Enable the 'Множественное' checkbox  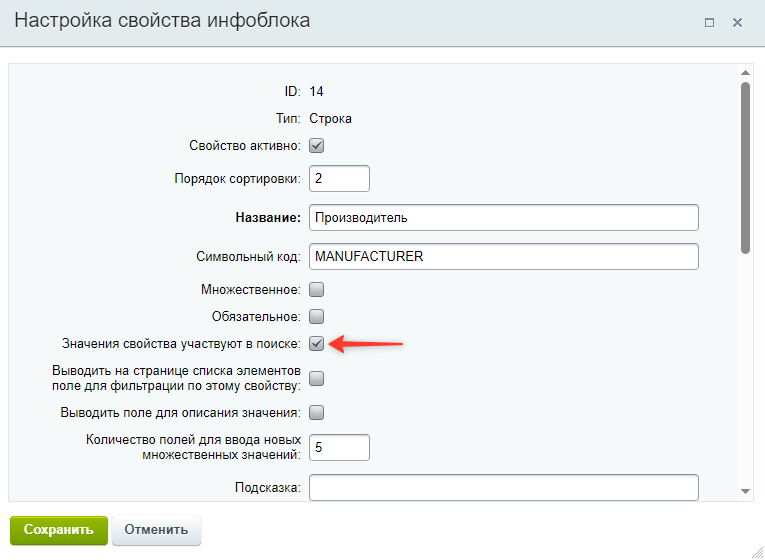[x=317, y=290]
